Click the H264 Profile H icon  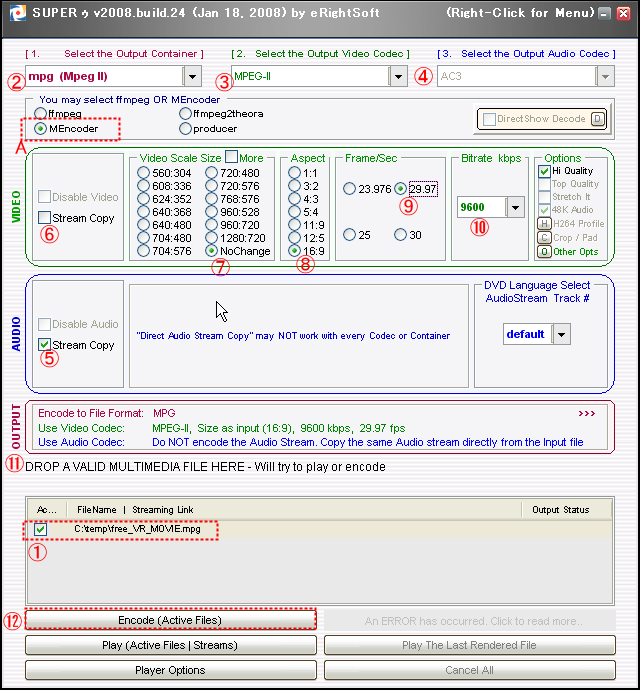coord(543,224)
